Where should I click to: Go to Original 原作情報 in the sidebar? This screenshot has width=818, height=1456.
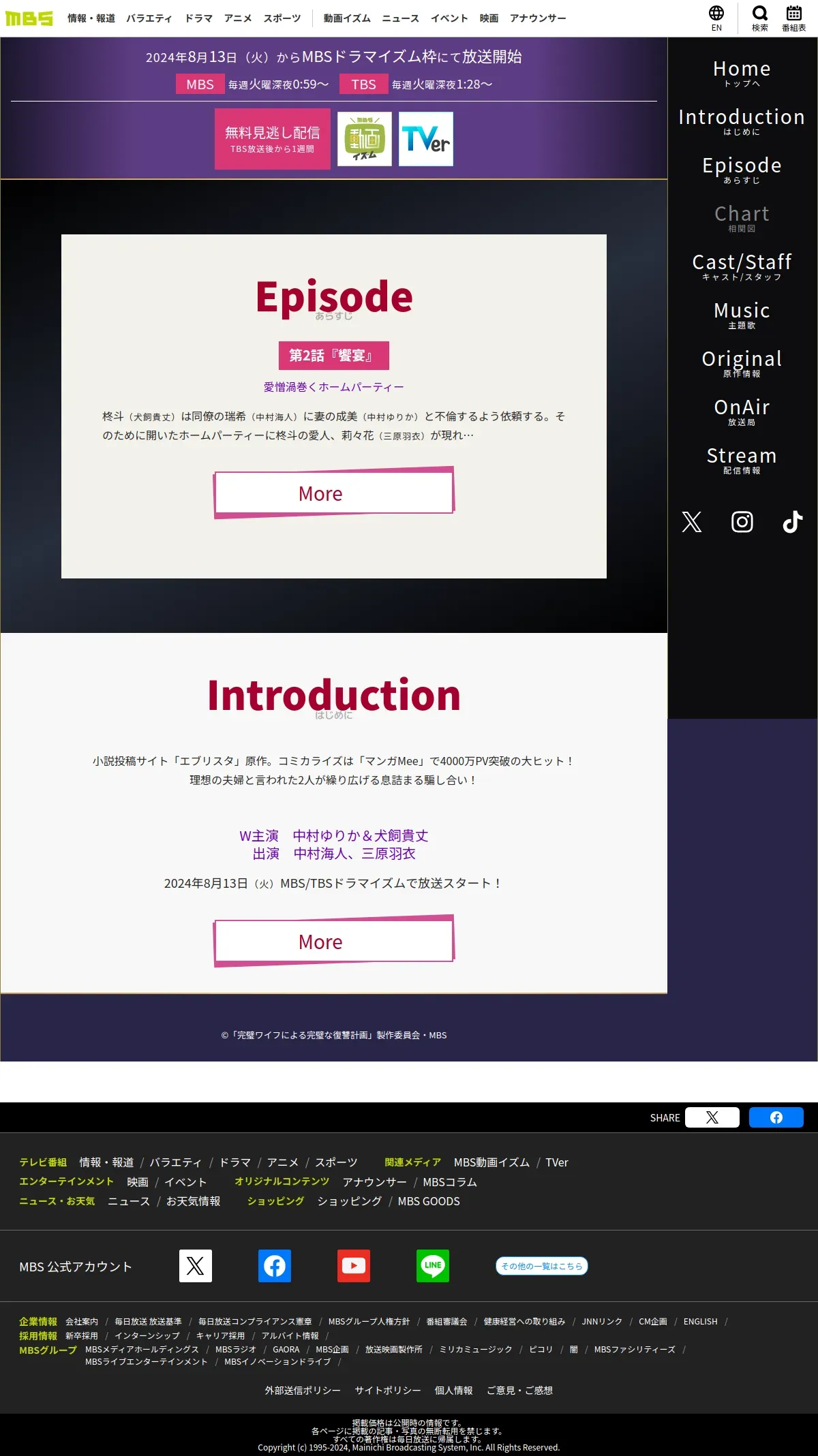742,363
